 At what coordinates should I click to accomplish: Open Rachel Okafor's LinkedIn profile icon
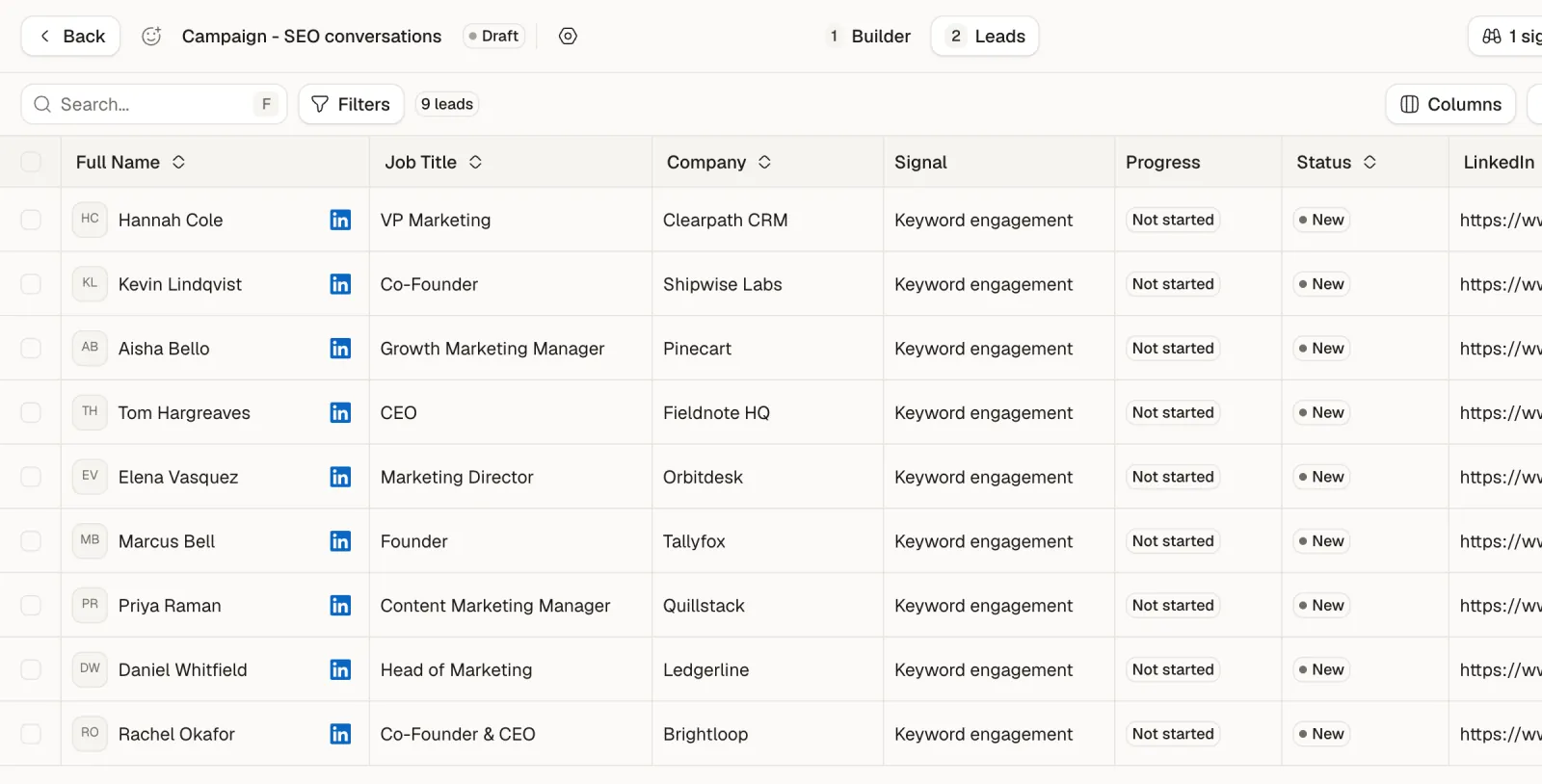point(340,734)
